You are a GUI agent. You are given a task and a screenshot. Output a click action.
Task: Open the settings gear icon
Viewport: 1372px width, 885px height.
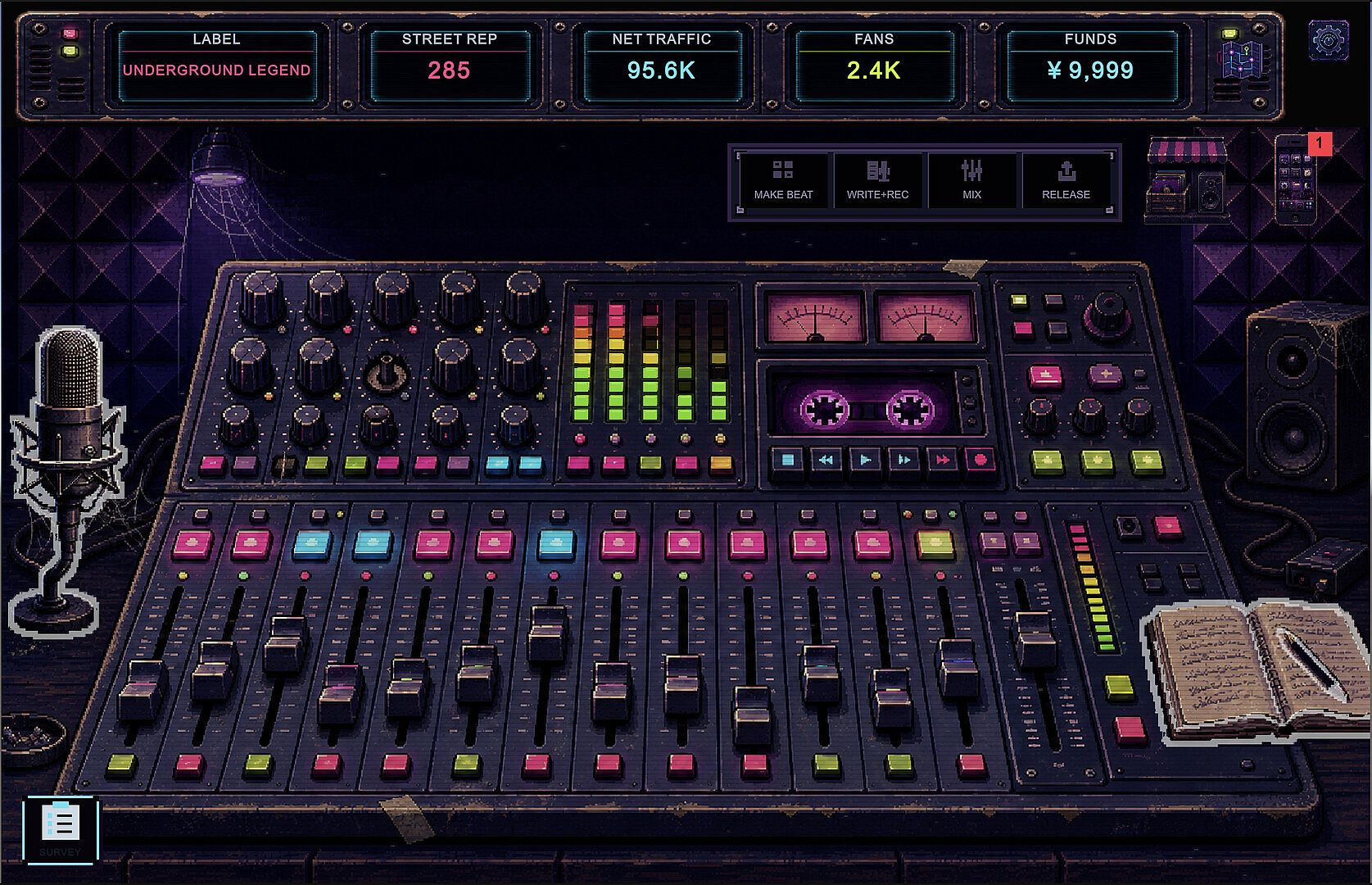(1328, 39)
